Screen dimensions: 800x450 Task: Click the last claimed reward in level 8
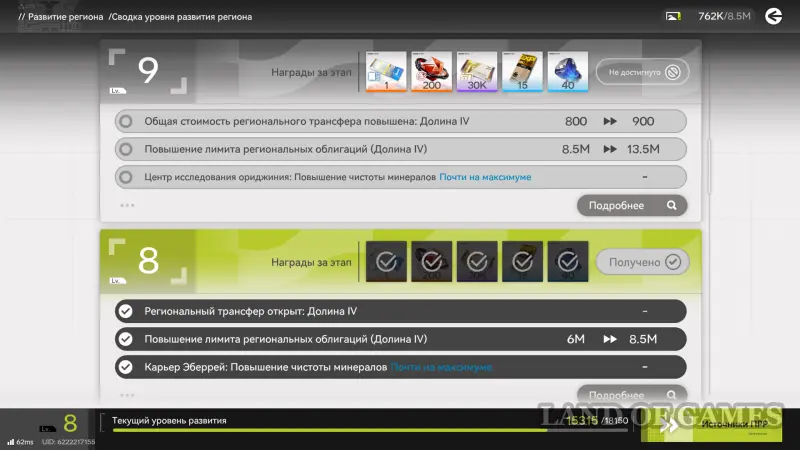pyautogui.click(x=566, y=262)
